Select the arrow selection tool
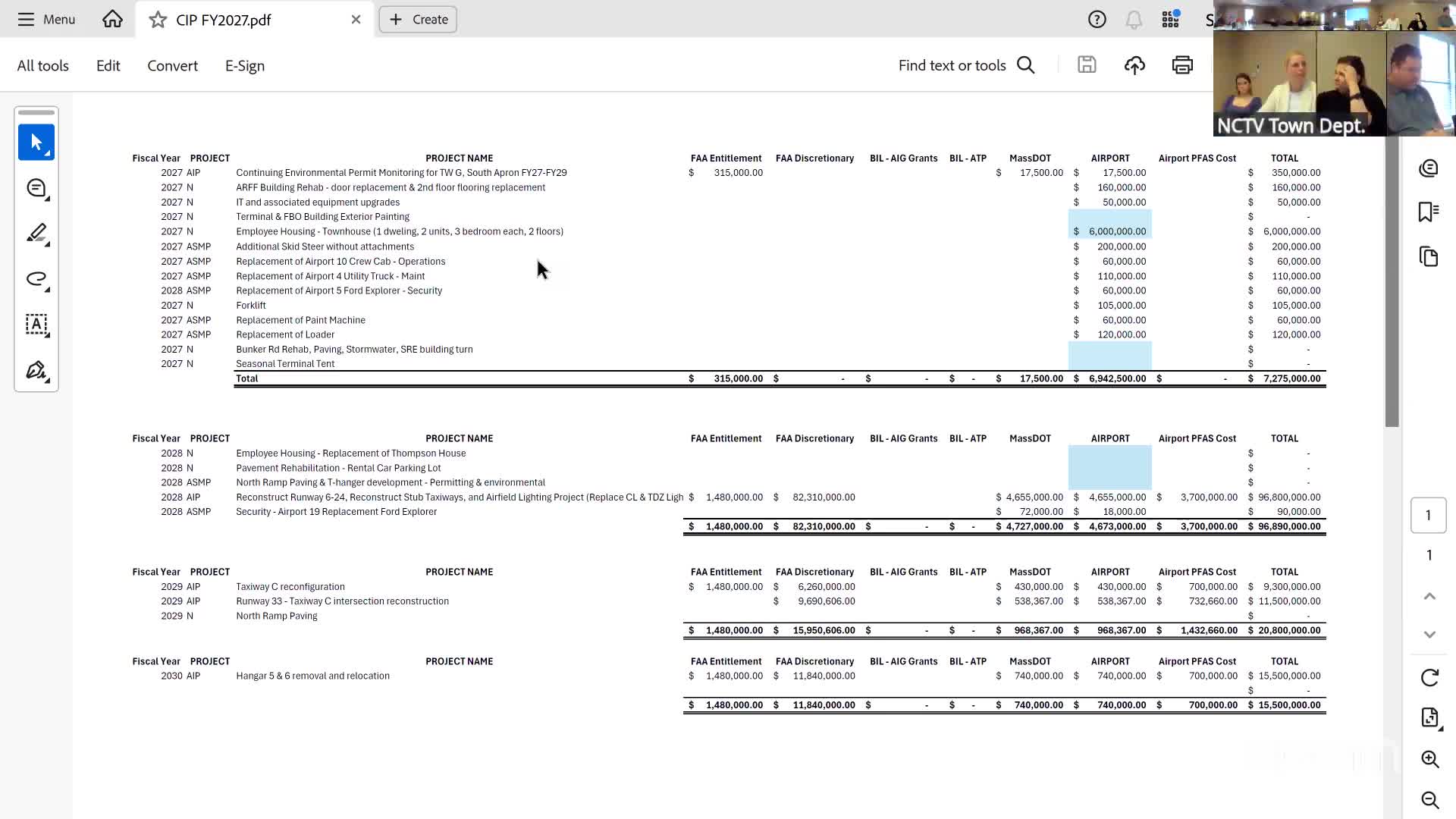The image size is (1456, 819). pos(36,142)
